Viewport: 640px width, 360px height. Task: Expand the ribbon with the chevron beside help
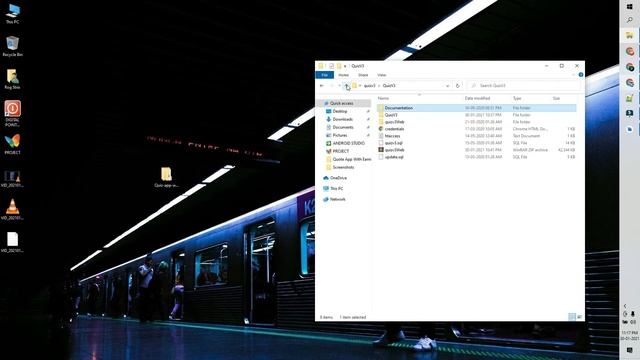(x=573, y=75)
